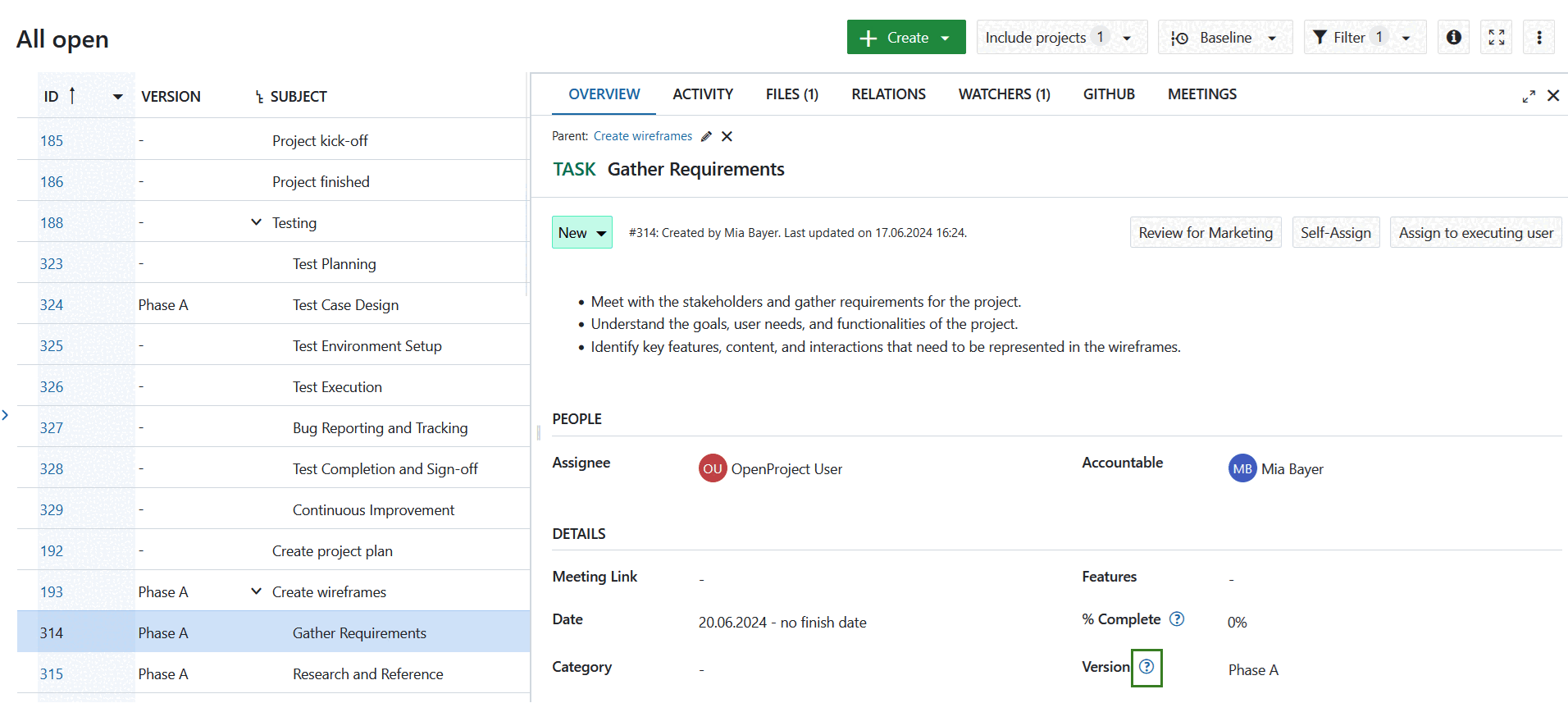Switch to the Activity tab
Image resolution: width=1568 pixels, height=703 pixels.
pyautogui.click(x=703, y=94)
